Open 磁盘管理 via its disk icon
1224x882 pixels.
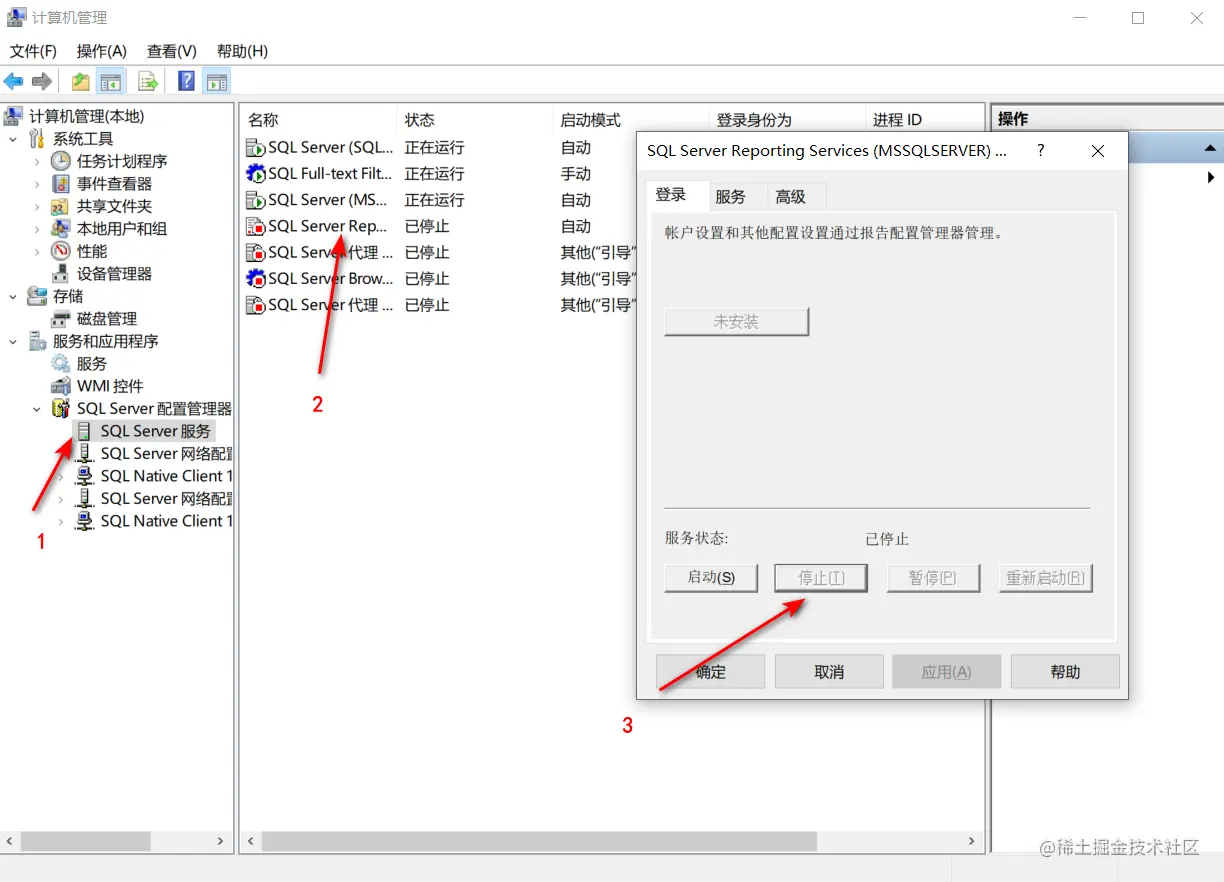pos(61,319)
